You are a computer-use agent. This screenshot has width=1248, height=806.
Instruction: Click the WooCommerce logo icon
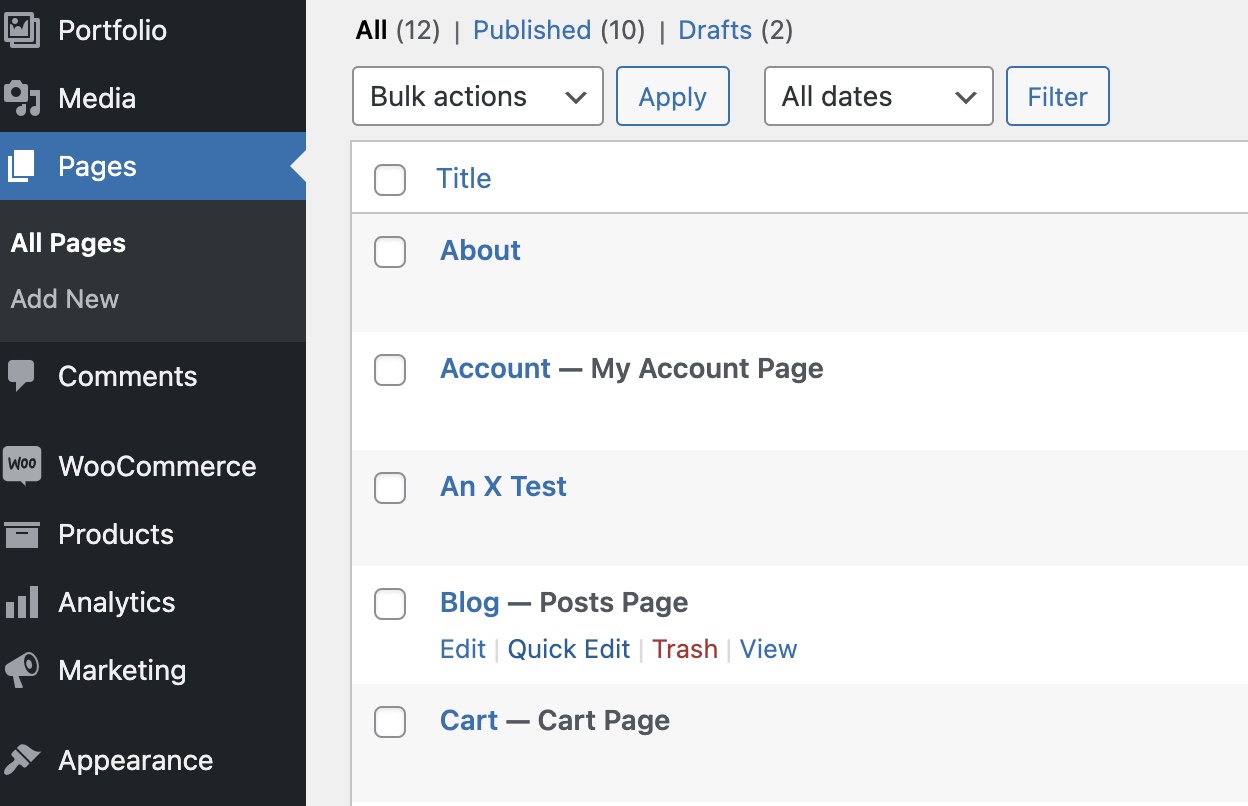(22, 466)
